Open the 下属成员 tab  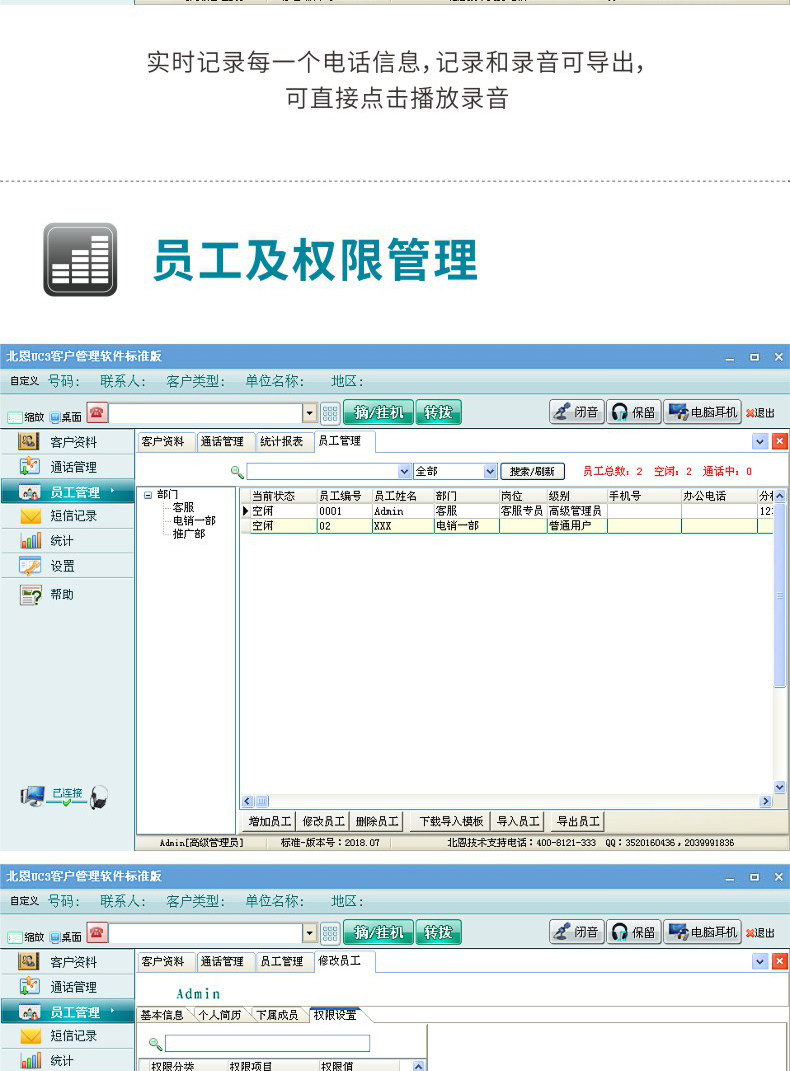(x=277, y=1015)
